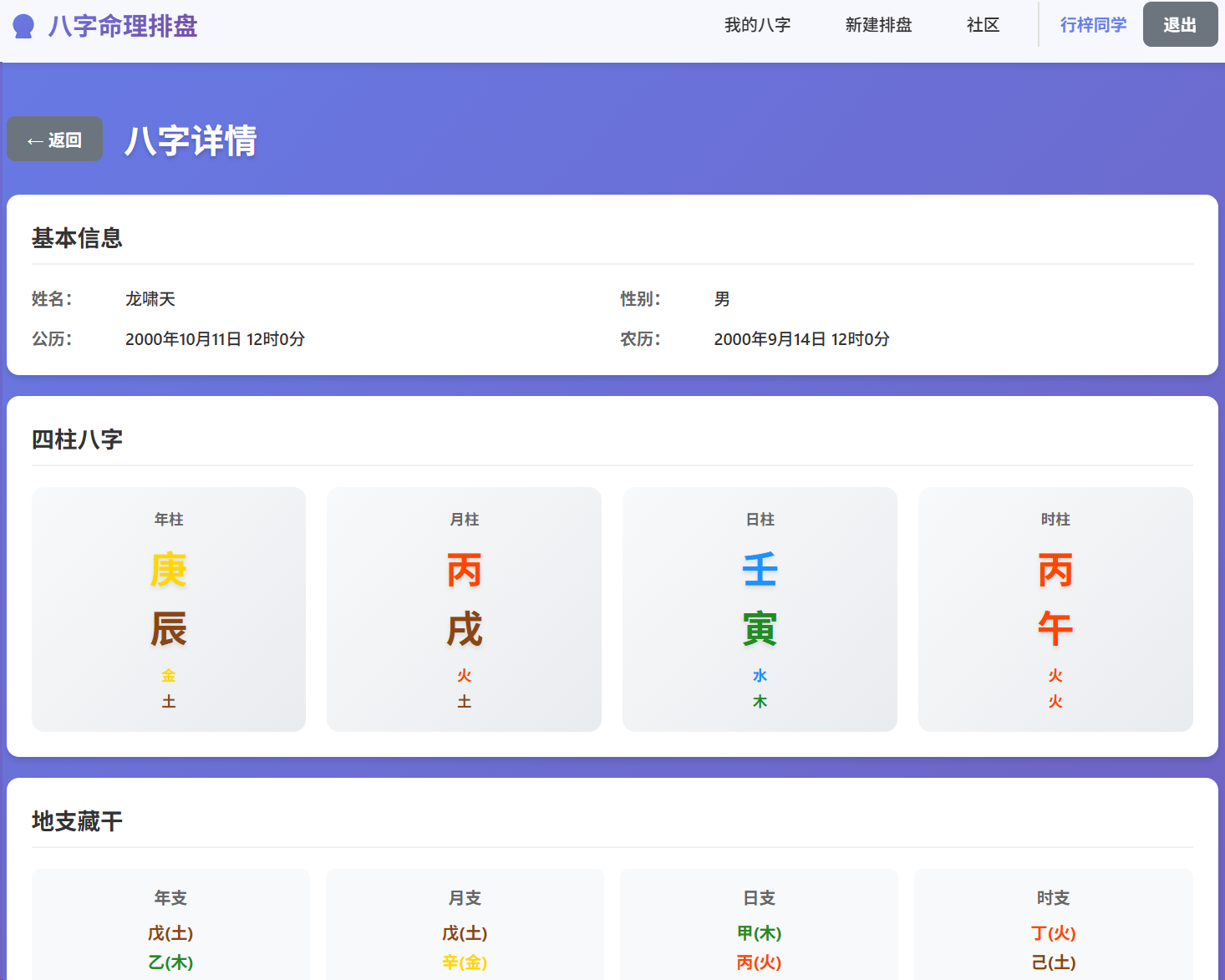Click the 行梓同学 username link

(x=1093, y=25)
